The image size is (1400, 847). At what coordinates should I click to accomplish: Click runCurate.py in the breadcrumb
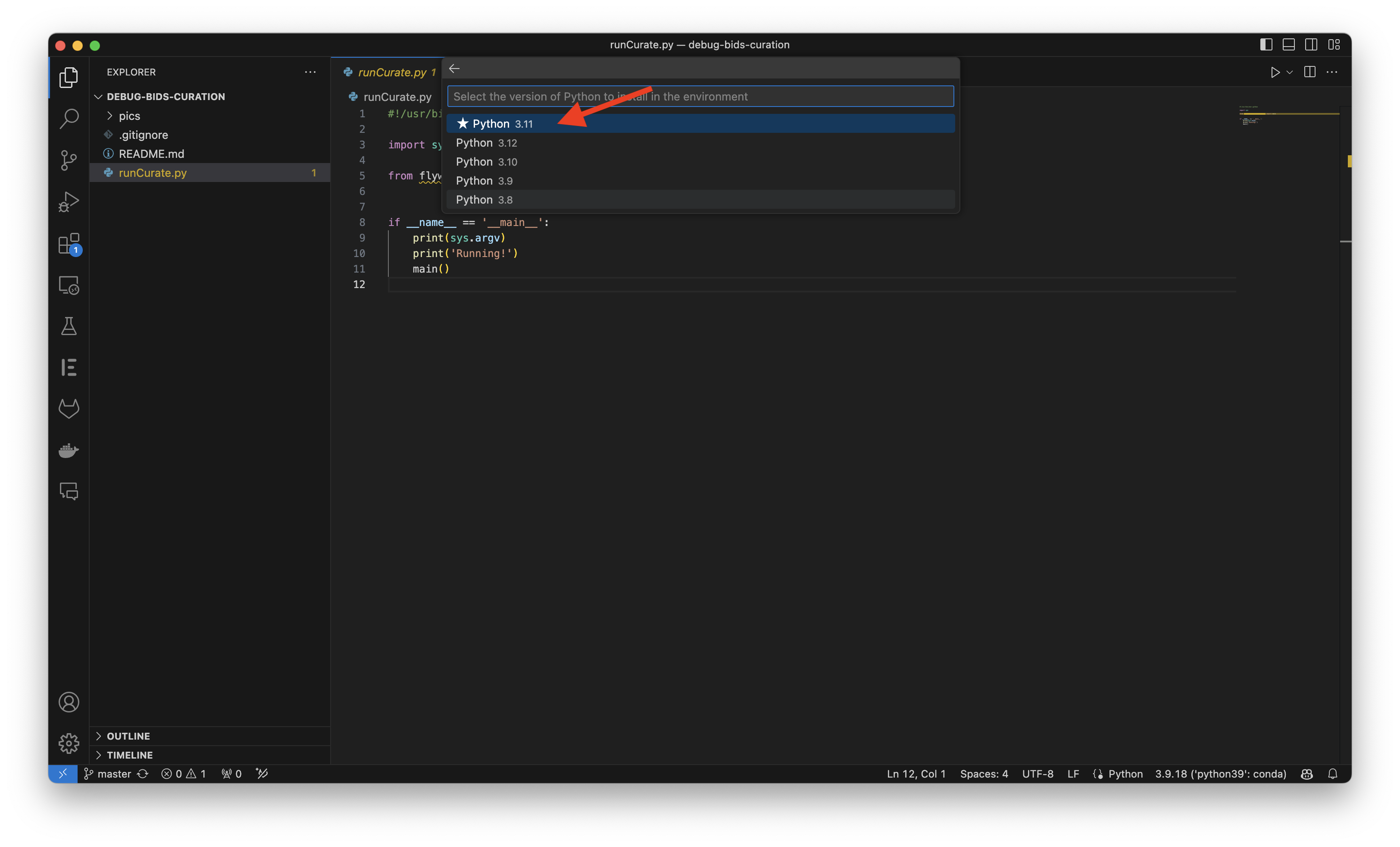click(x=397, y=97)
